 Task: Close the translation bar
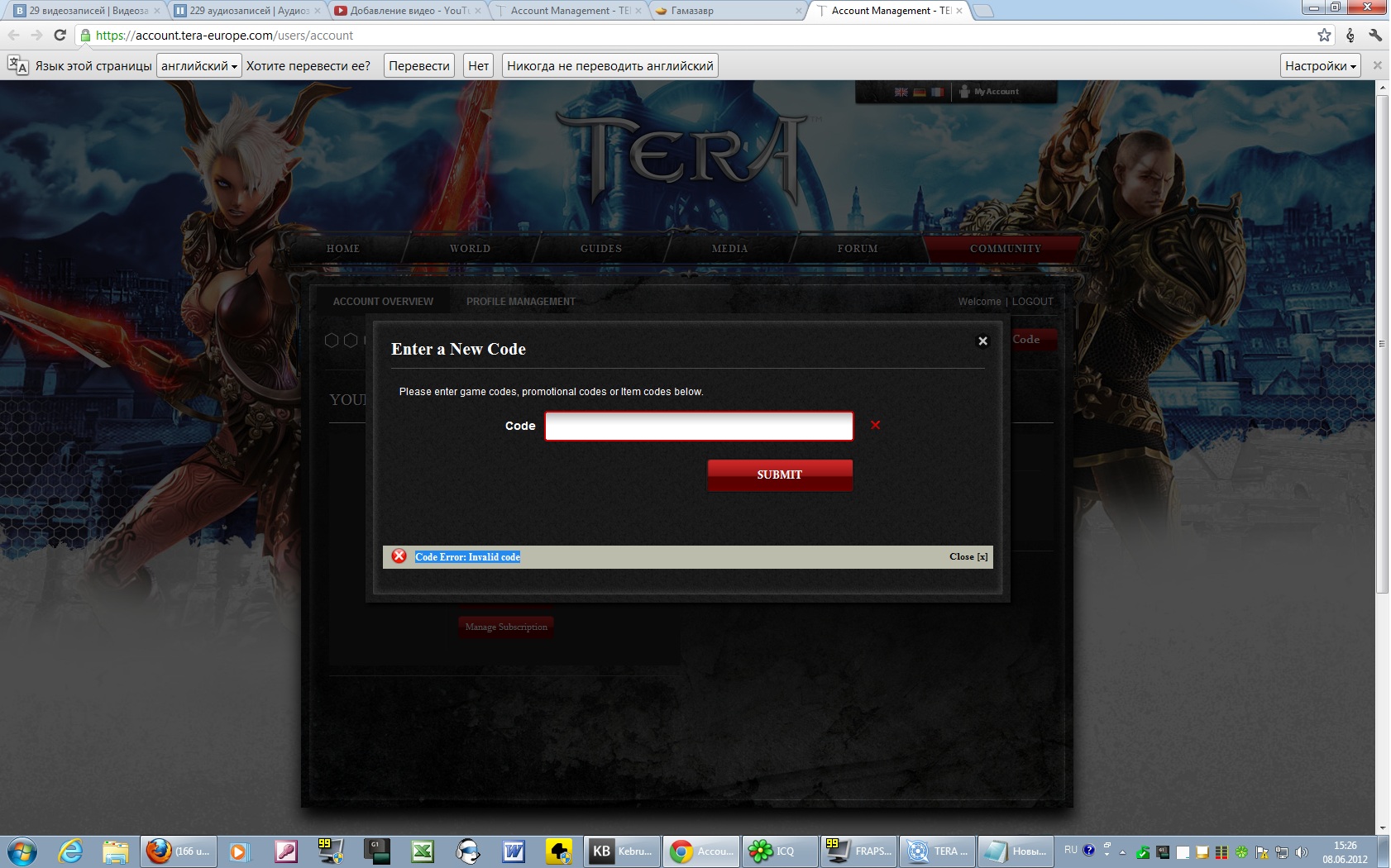click(1377, 65)
